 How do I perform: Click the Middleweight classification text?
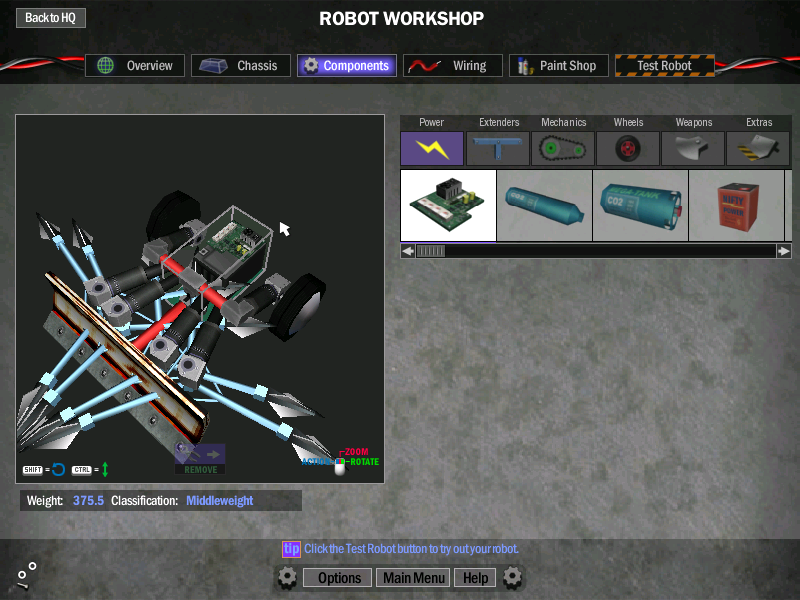(x=219, y=501)
